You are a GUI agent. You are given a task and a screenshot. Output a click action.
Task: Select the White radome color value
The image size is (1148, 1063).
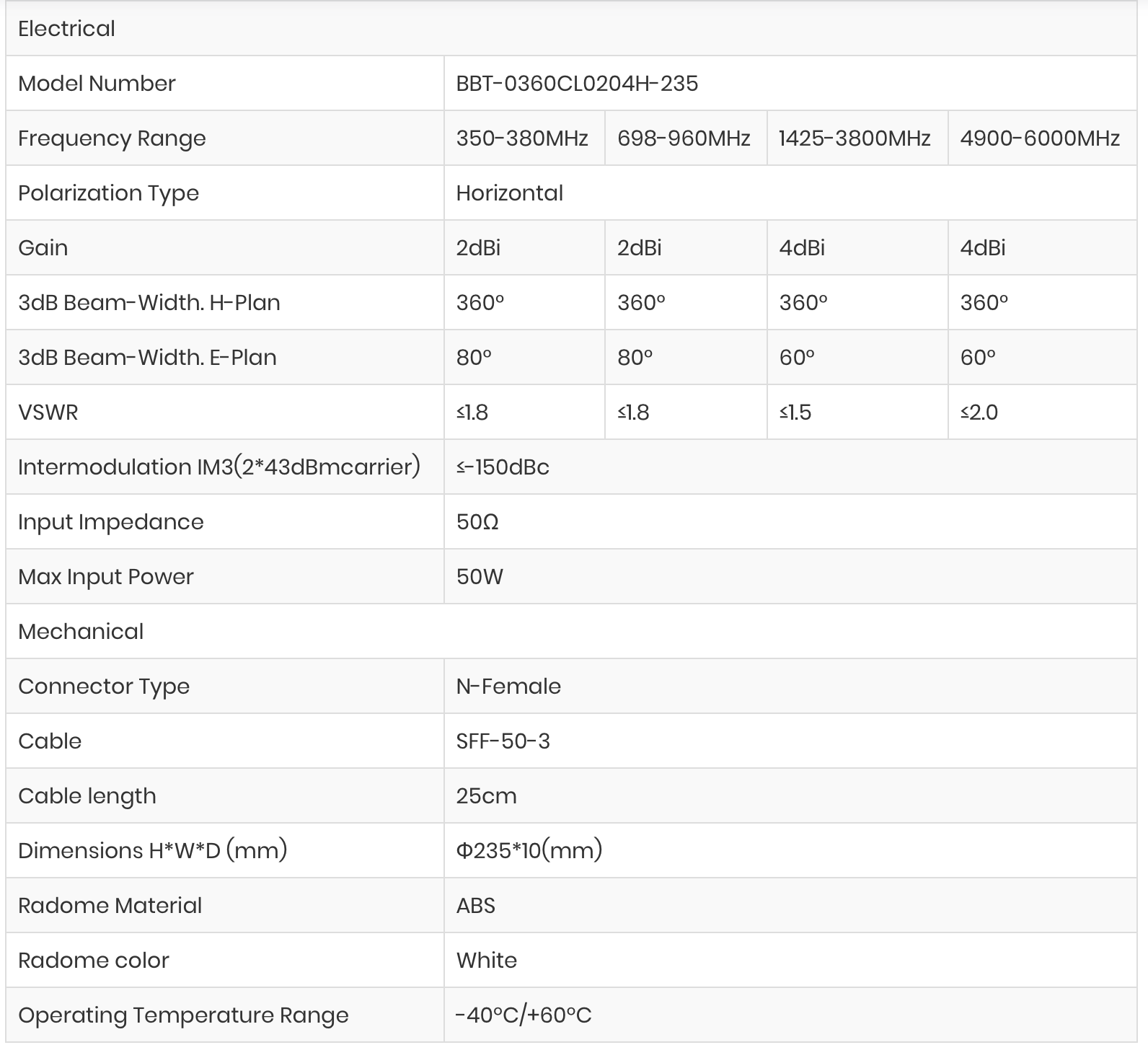click(x=486, y=961)
